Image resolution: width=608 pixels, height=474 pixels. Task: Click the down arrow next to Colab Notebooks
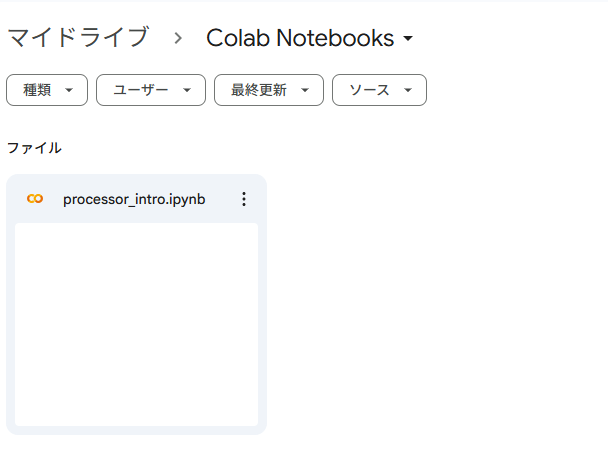[408, 38]
